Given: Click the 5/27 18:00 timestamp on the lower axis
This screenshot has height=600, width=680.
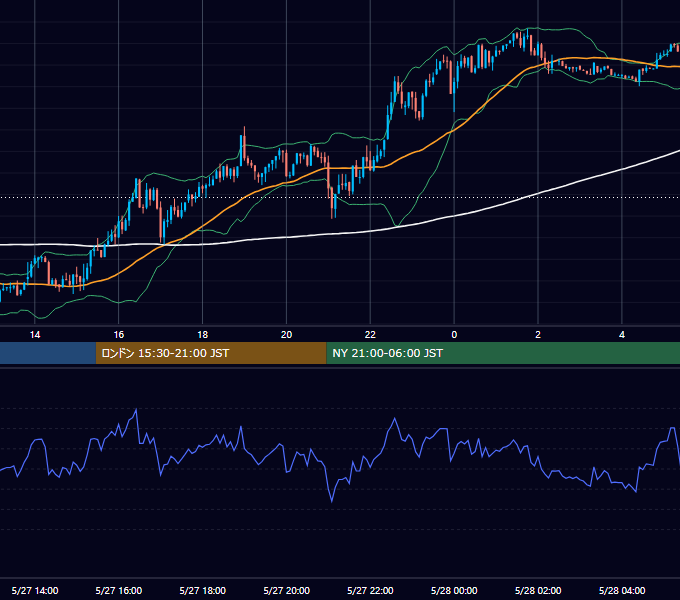Looking at the screenshot, I should click(203, 590).
